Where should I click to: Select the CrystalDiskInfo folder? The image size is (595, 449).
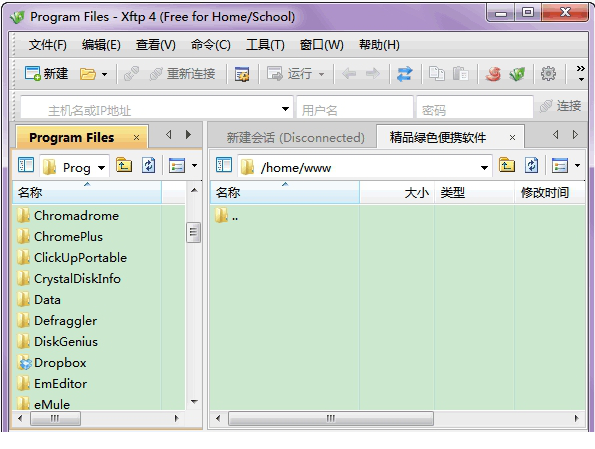(69, 279)
